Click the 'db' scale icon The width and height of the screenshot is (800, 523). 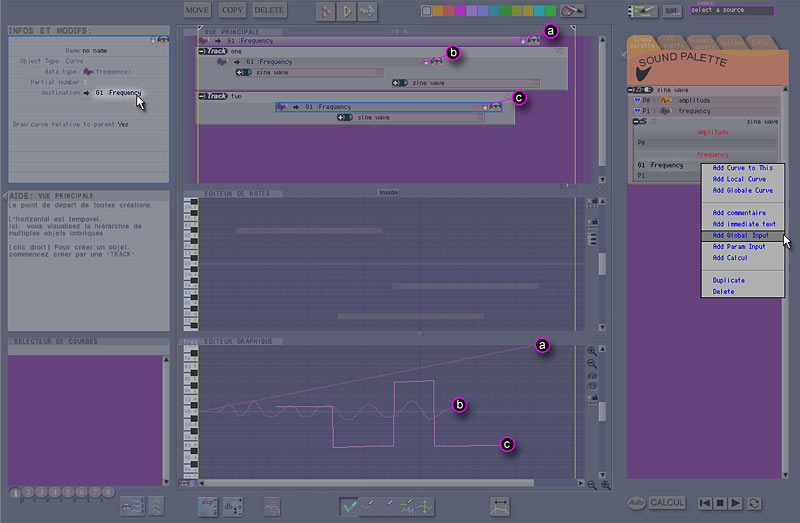click(233, 507)
